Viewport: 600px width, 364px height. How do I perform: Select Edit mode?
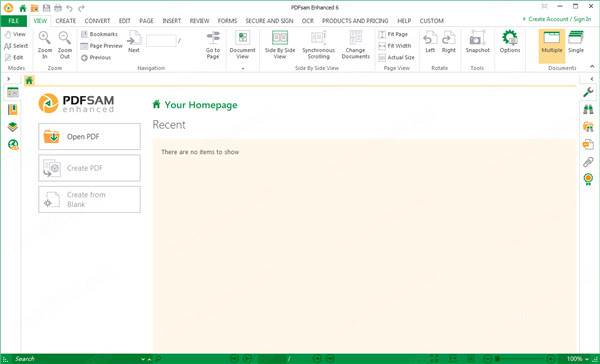[x=14, y=57]
